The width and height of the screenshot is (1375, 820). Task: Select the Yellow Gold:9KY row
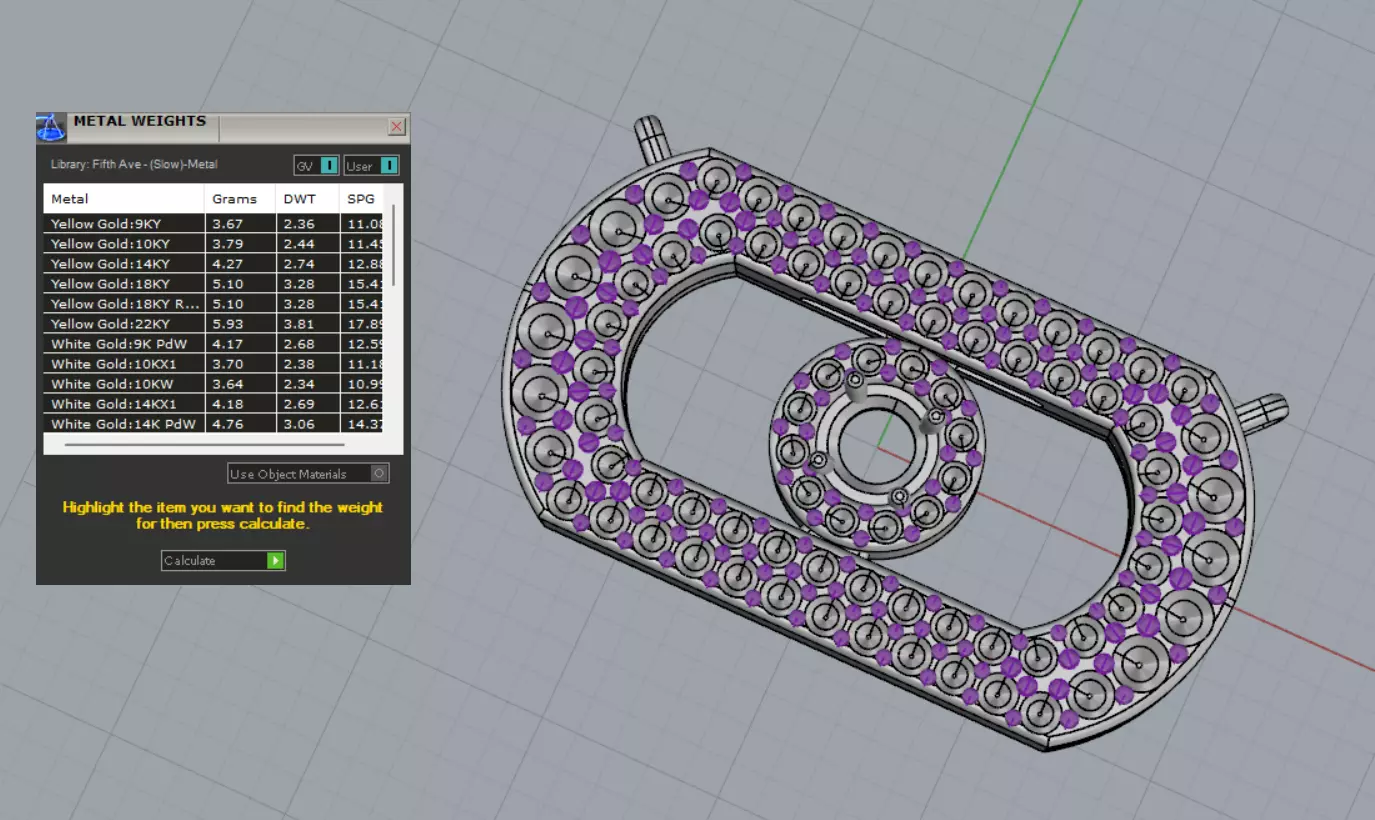pyautogui.click(x=214, y=224)
